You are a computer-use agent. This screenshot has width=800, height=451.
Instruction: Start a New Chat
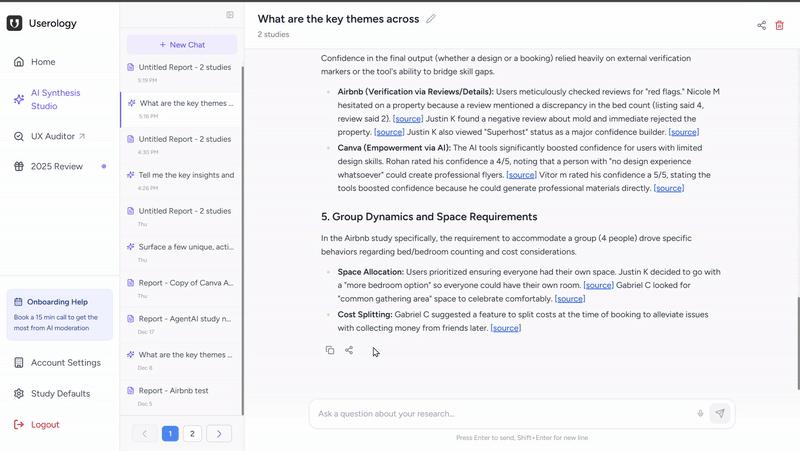click(182, 45)
